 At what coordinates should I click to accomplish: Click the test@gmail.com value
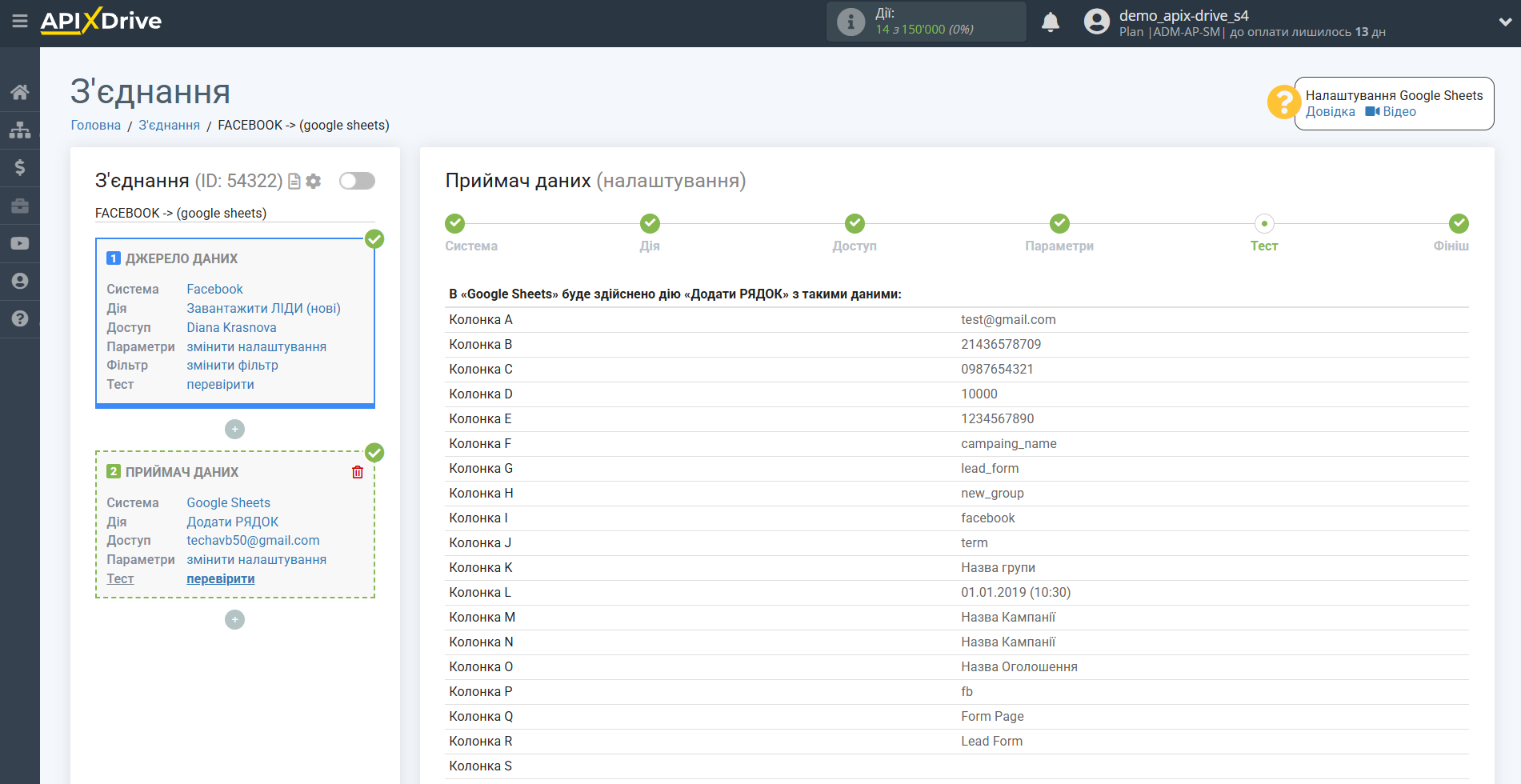coord(1008,319)
